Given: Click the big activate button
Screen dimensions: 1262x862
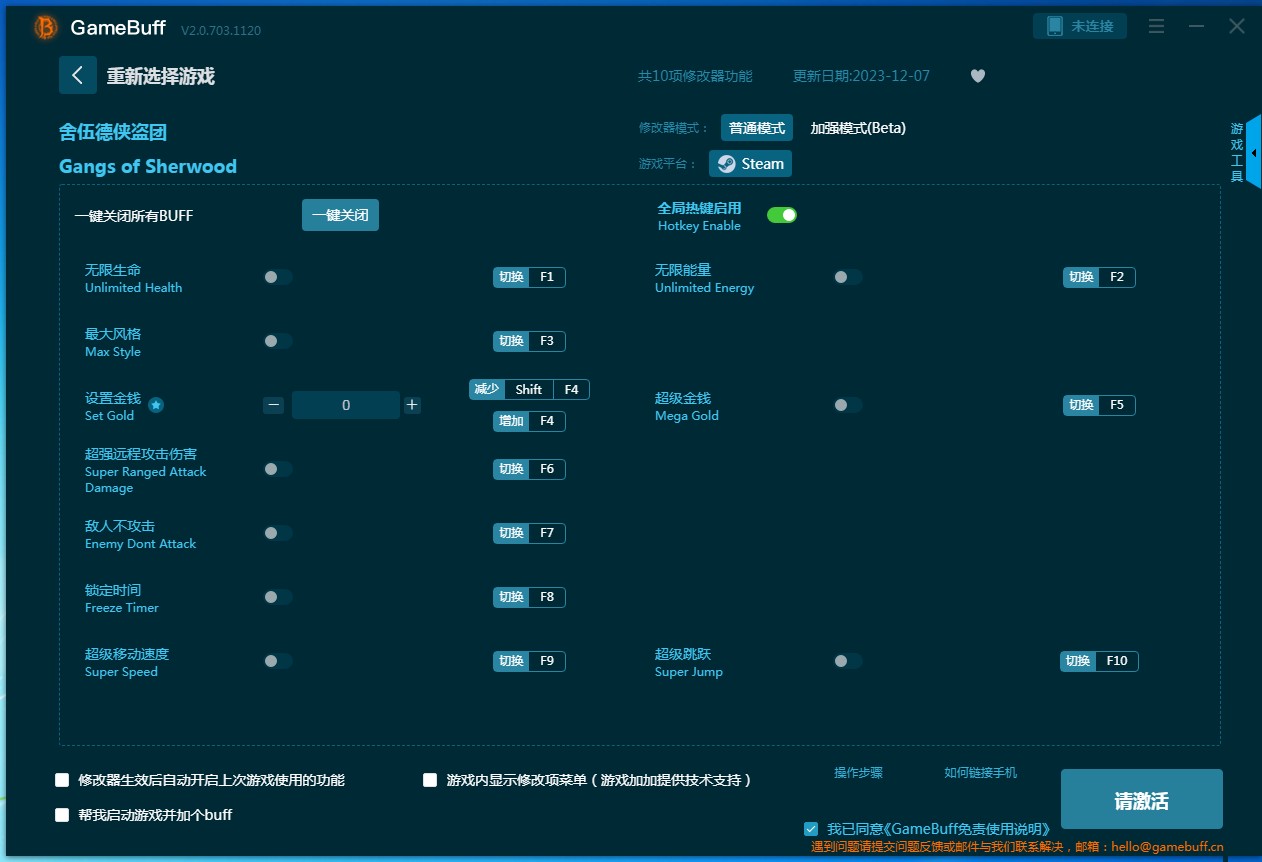Looking at the screenshot, I should [x=1141, y=800].
